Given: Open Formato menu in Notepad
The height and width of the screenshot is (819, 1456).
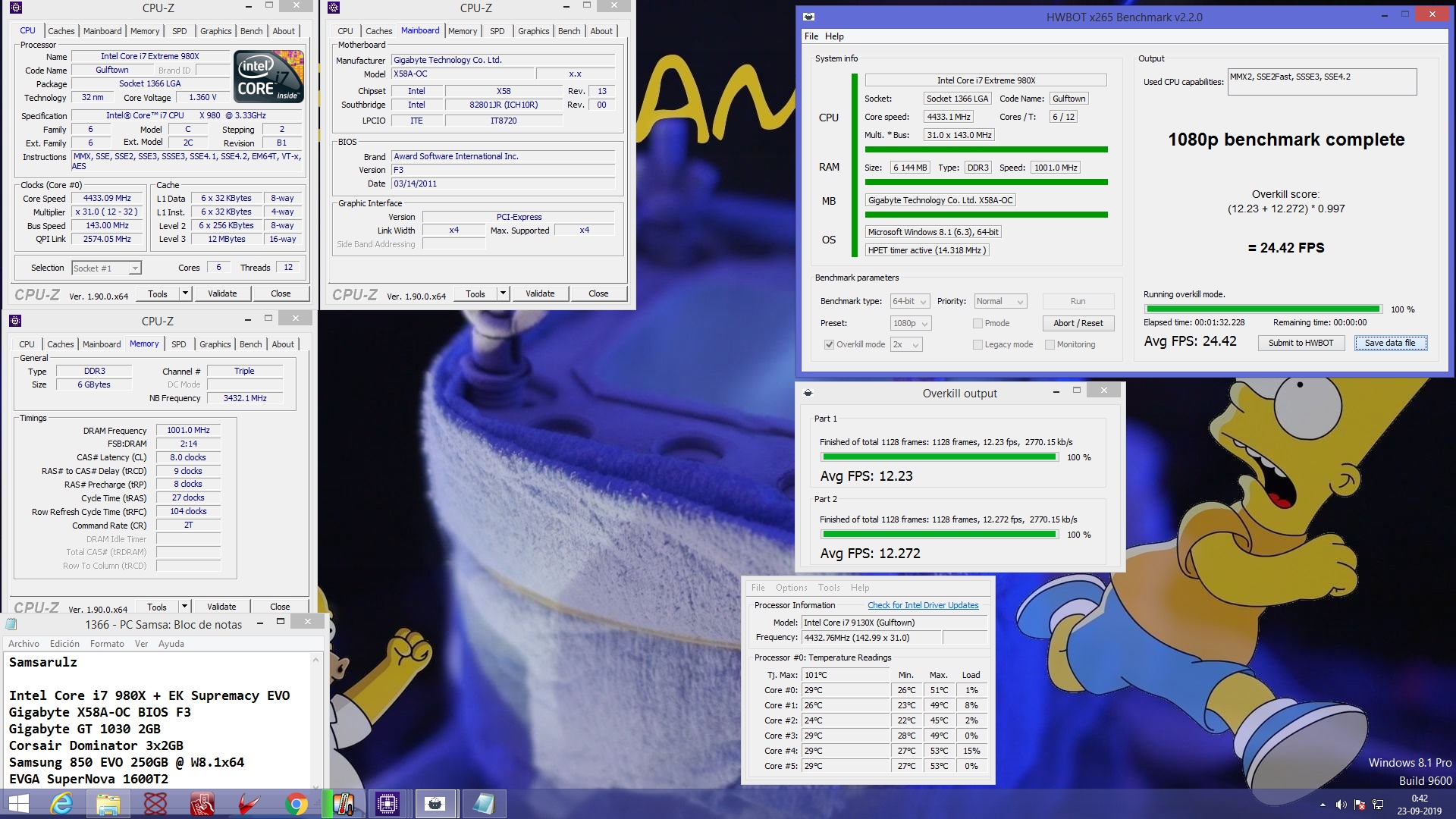Looking at the screenshot, I should point(107,644).
